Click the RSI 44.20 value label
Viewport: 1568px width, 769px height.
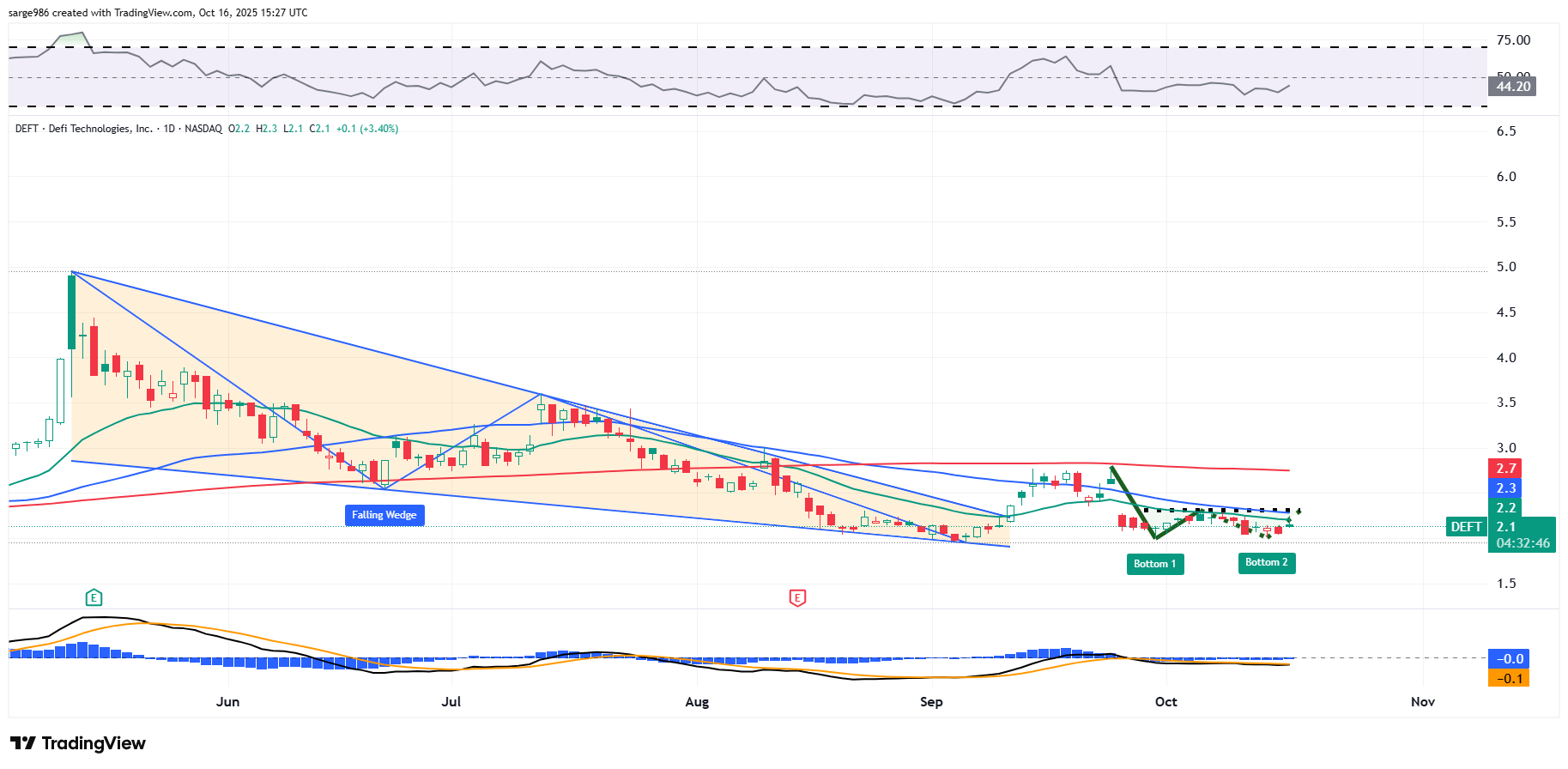[x=1513, y=86]
